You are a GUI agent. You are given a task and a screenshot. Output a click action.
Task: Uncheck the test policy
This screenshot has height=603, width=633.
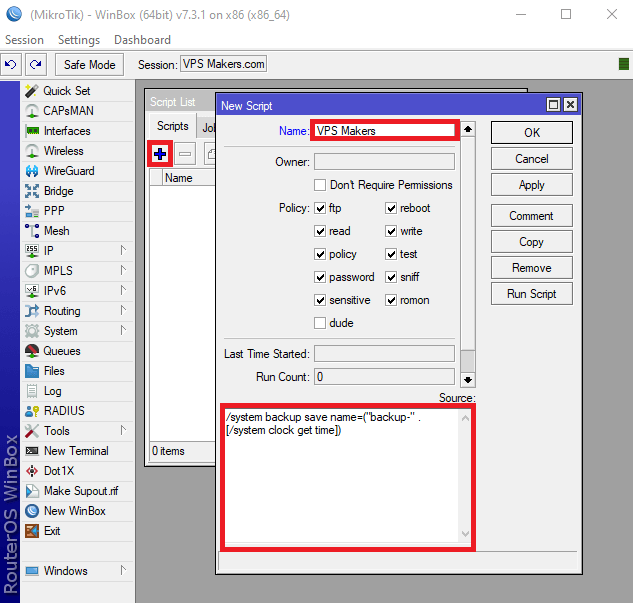pyautogui.click(x=391, y=254)
